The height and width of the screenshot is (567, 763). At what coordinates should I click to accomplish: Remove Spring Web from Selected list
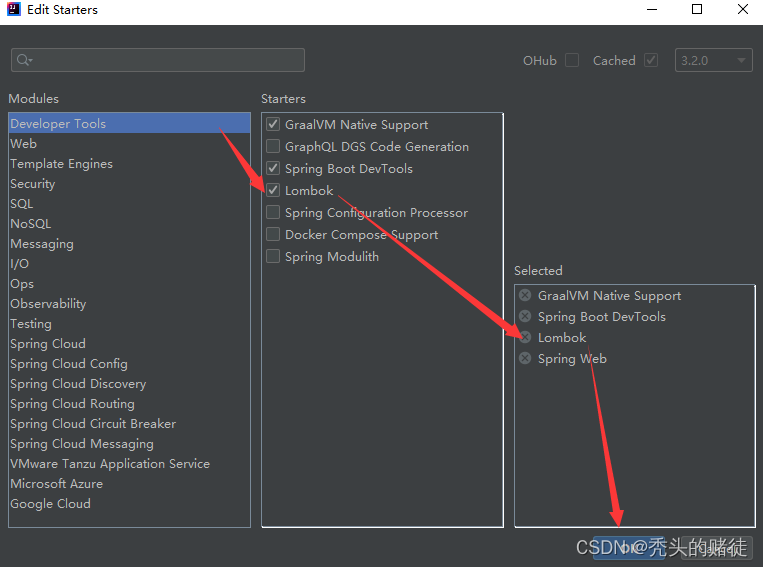click(525, 359)
